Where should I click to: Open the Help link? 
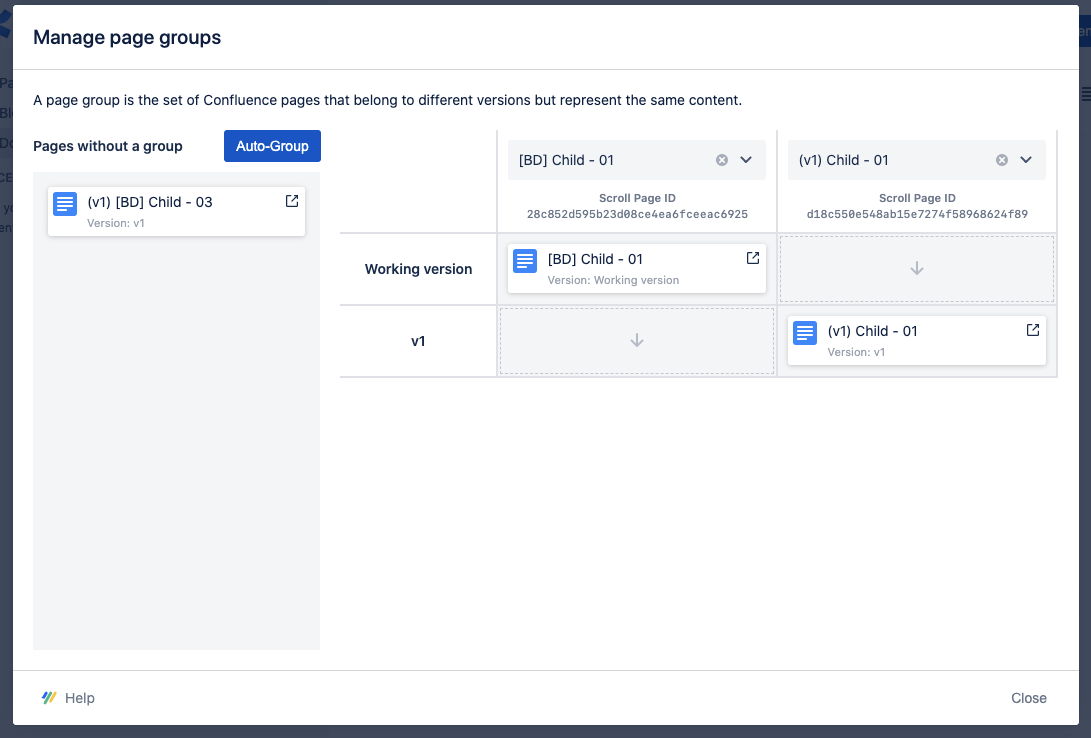[x=80, y=698]
